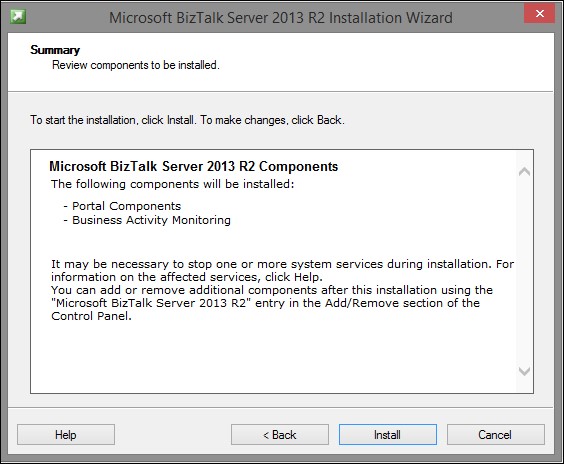The image size is (564, 464).
Task: Click the scrollbar track of the summary box
Action: (524, 271)
